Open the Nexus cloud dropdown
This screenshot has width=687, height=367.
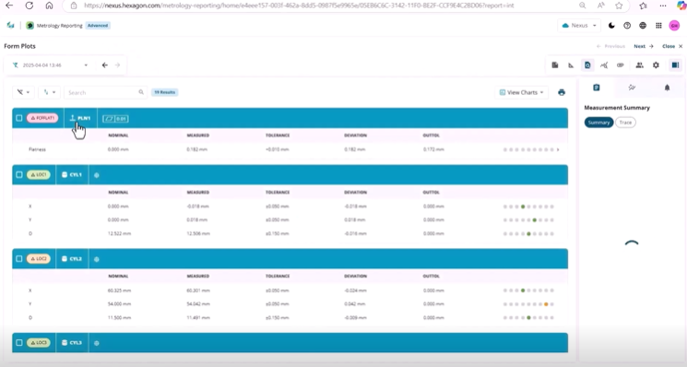click(578, 25)
